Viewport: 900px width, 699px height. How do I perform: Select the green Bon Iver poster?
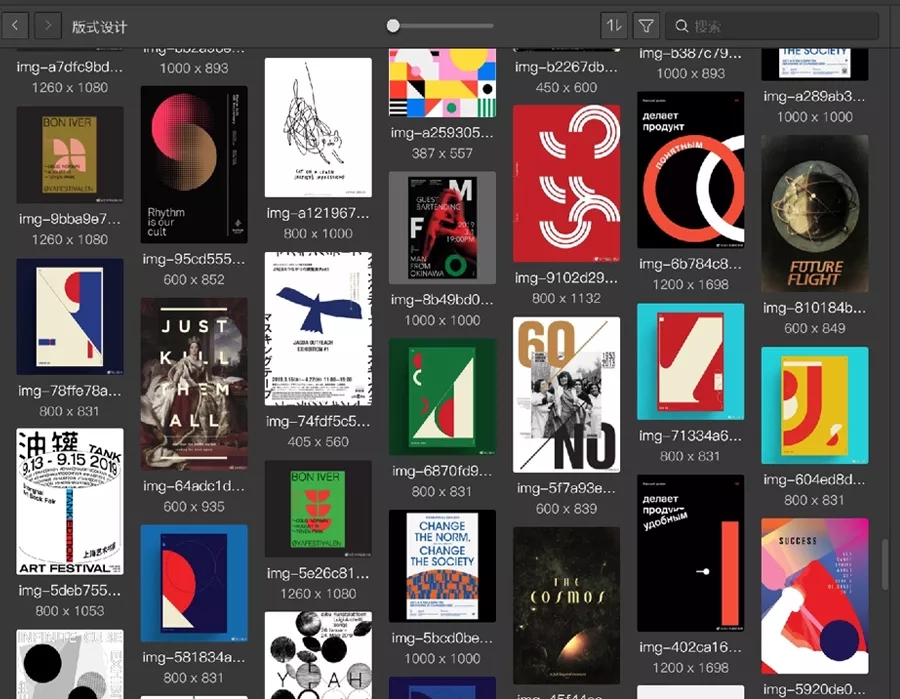point(318,509)
